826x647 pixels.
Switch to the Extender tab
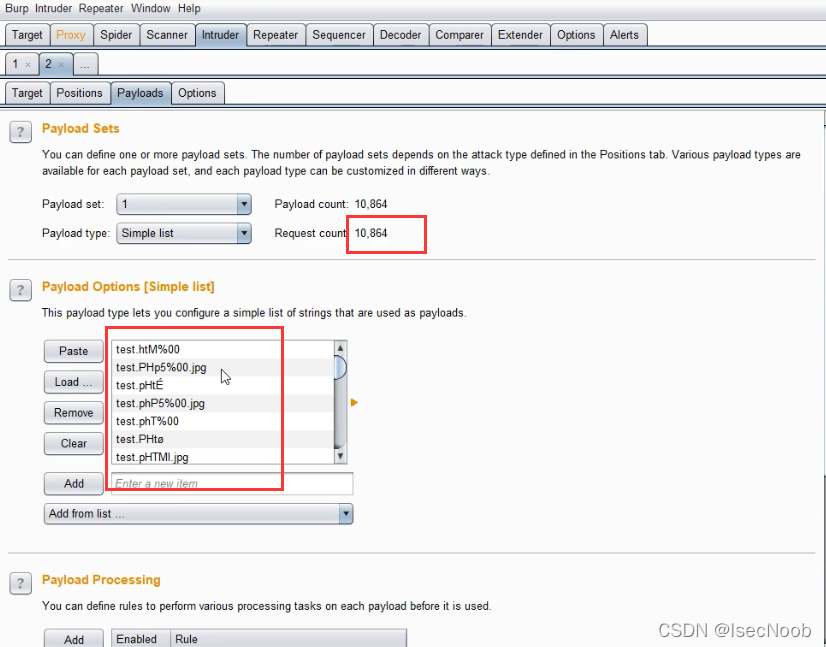[520, 35]
